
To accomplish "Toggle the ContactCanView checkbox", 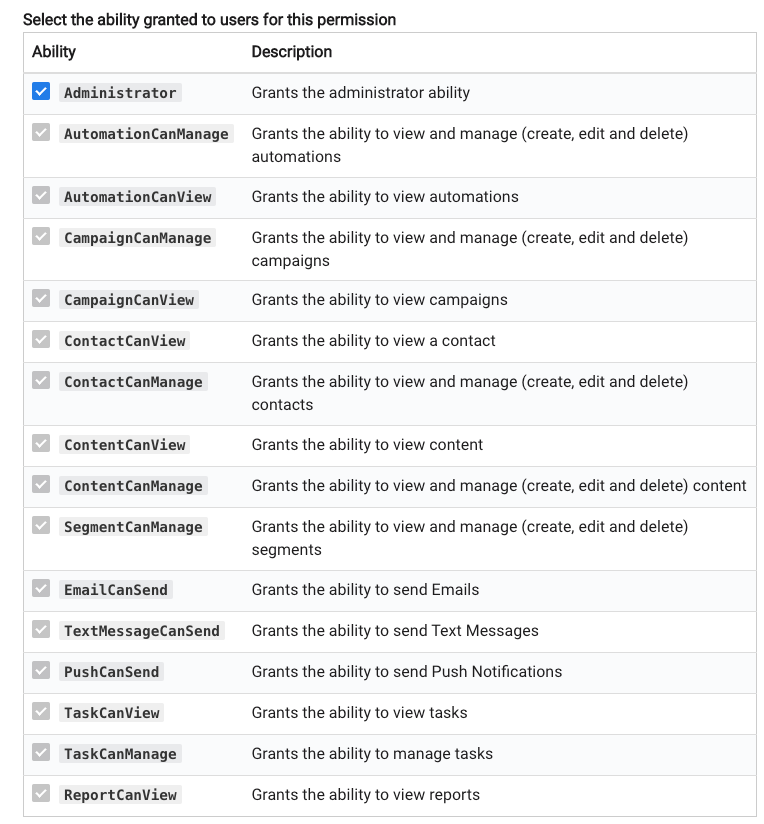I will tap(41, 339).
